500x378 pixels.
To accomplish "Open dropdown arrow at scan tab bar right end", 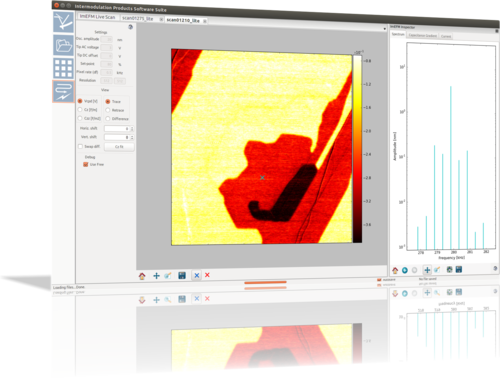I will (385, 29).
